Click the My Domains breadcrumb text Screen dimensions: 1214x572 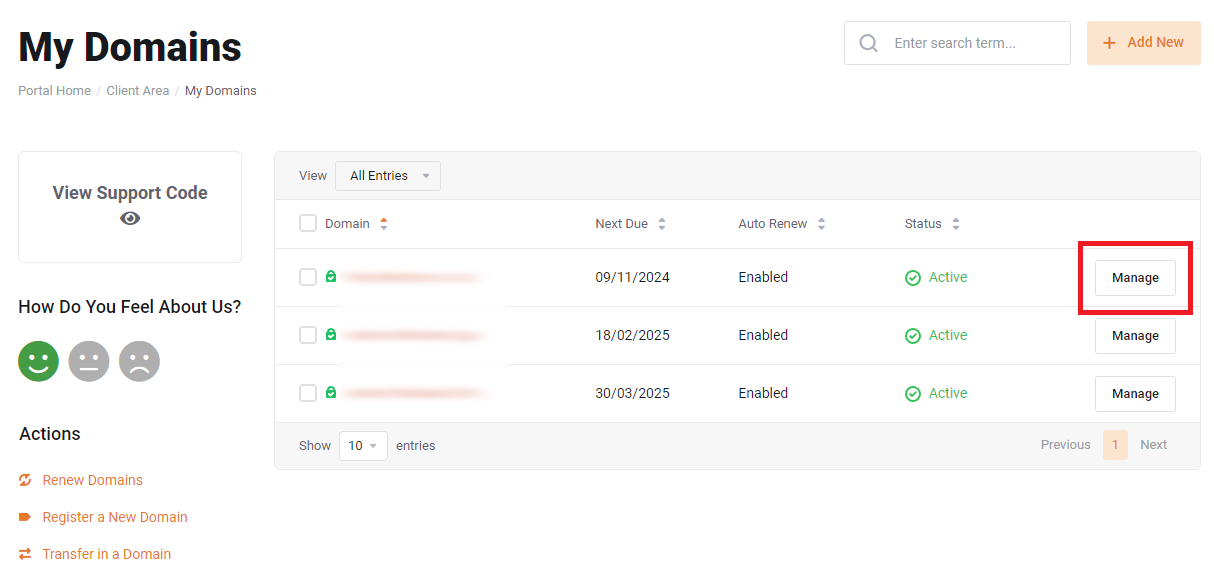221,91
